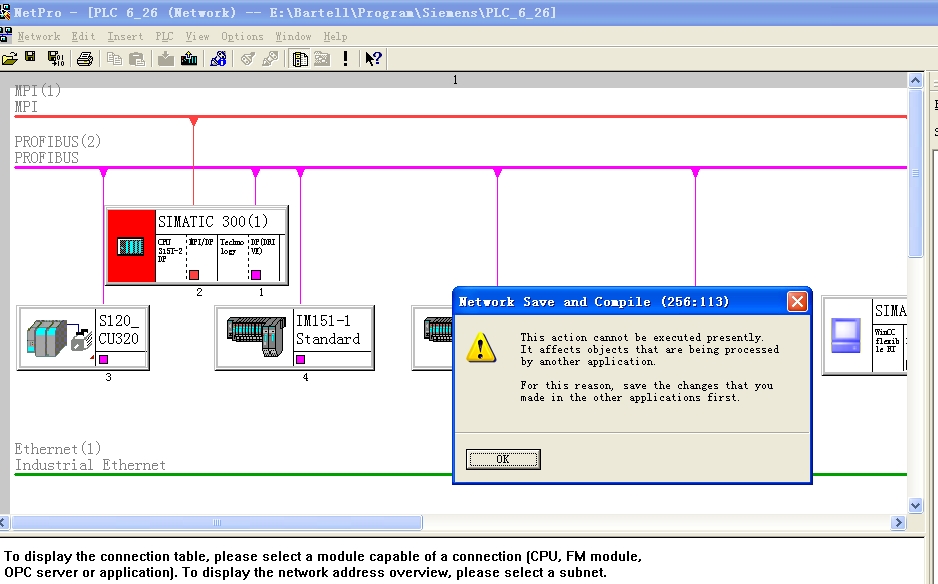The width and height of the screenshot is (938, 584).
Task: Click vertical scrollbar up arrow
Action: coord(915,80)
